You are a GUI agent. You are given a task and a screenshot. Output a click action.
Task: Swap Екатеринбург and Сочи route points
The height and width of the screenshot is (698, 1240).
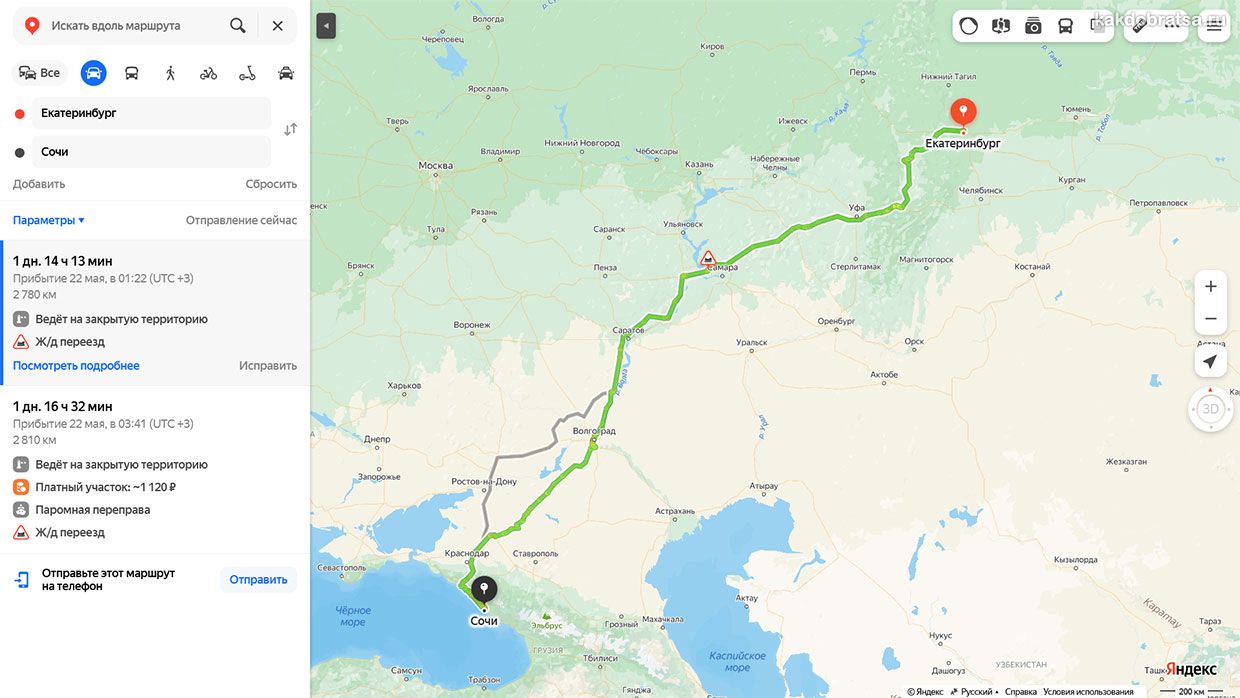coord(290,130)
